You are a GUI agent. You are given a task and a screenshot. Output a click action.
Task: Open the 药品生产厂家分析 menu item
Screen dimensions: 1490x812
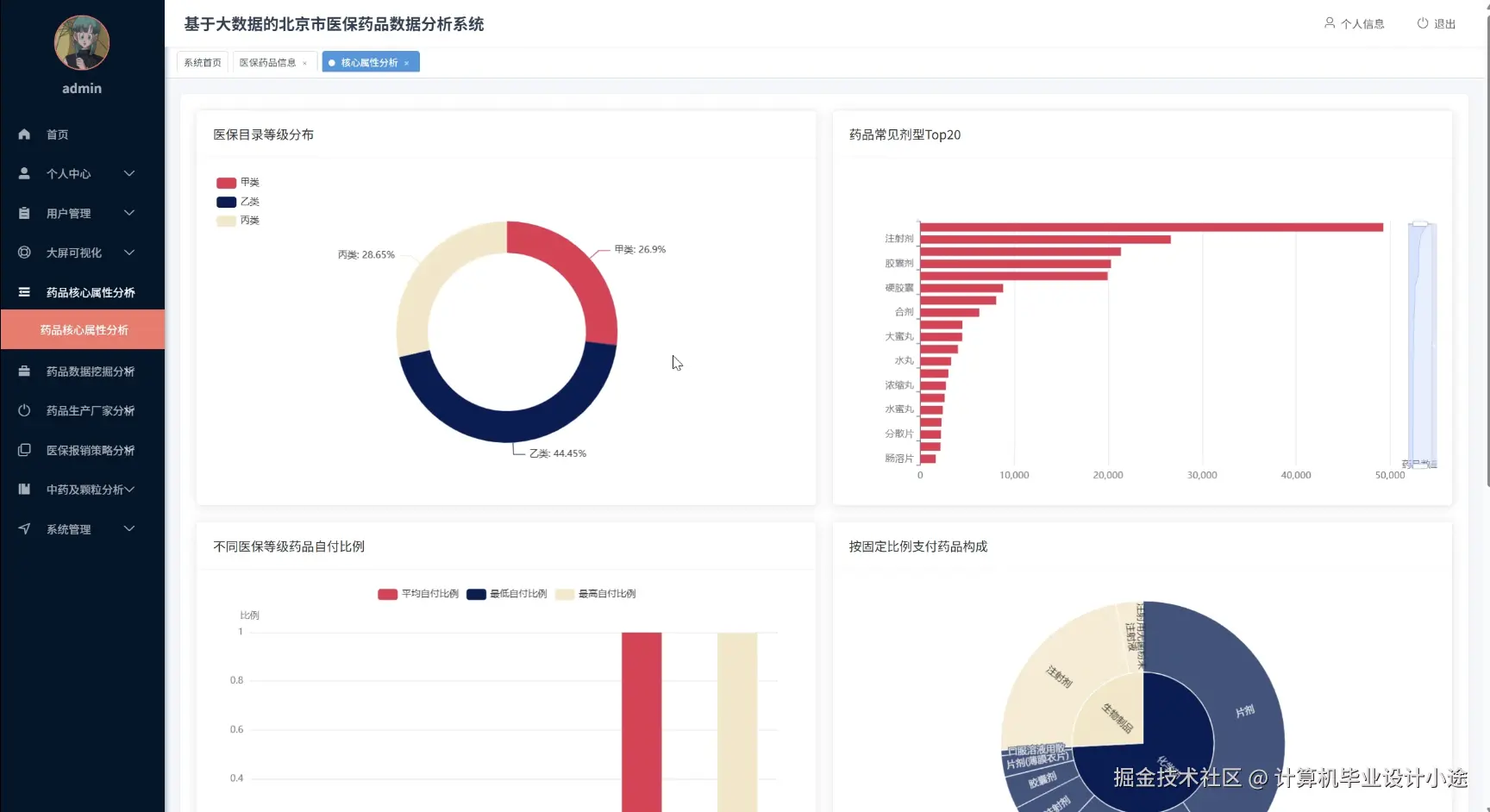[82, 410]
